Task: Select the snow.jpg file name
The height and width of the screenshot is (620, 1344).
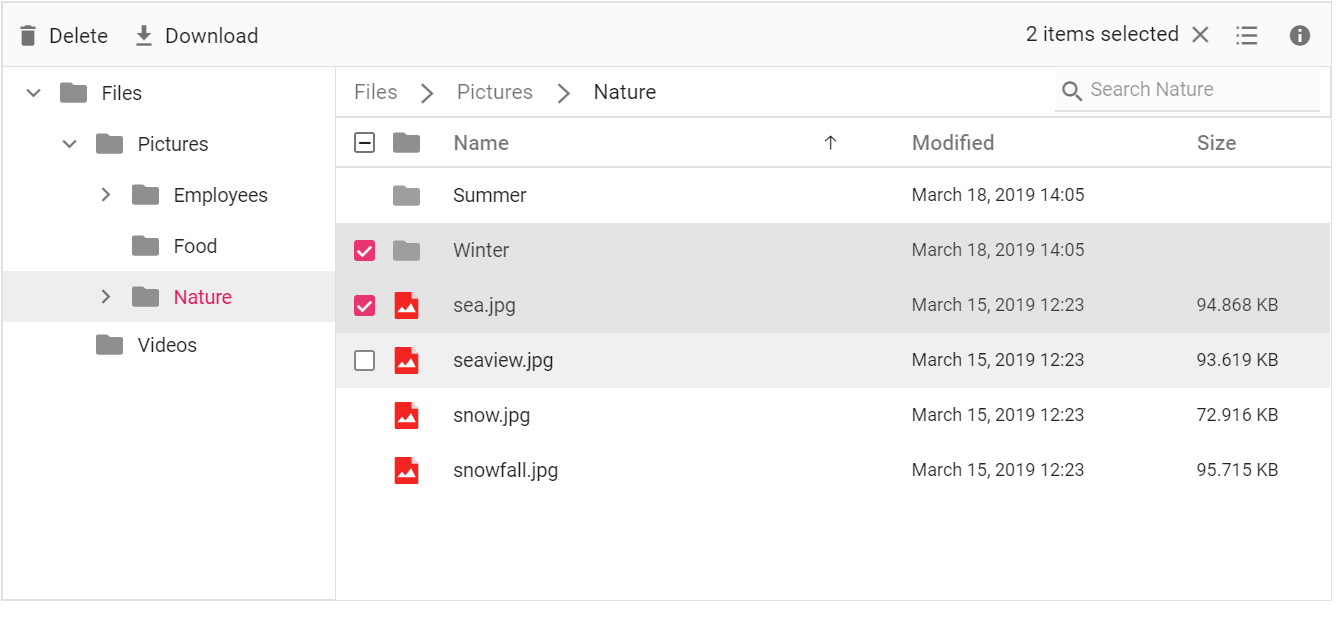Action: [492, 415]
